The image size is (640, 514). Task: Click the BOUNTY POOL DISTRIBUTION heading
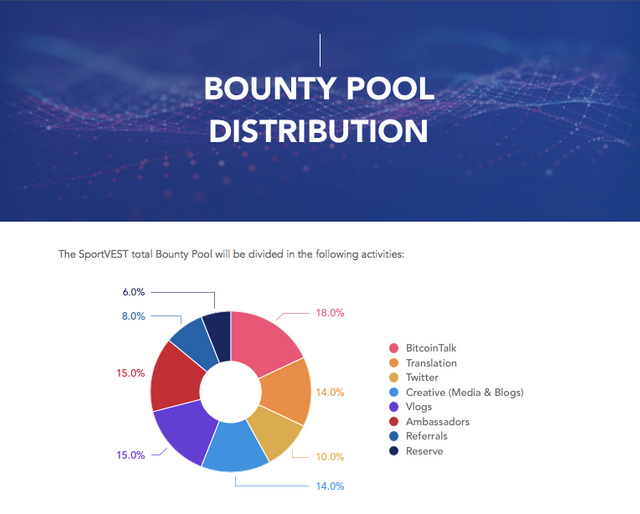click(x=319, y=109)
